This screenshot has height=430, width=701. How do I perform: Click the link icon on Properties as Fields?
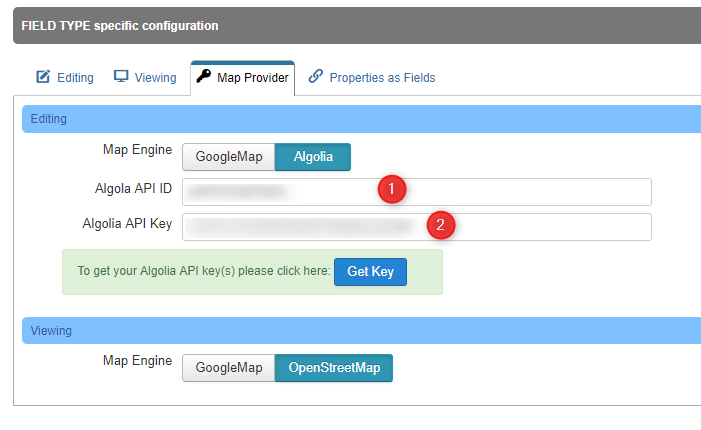click(316, 76)
